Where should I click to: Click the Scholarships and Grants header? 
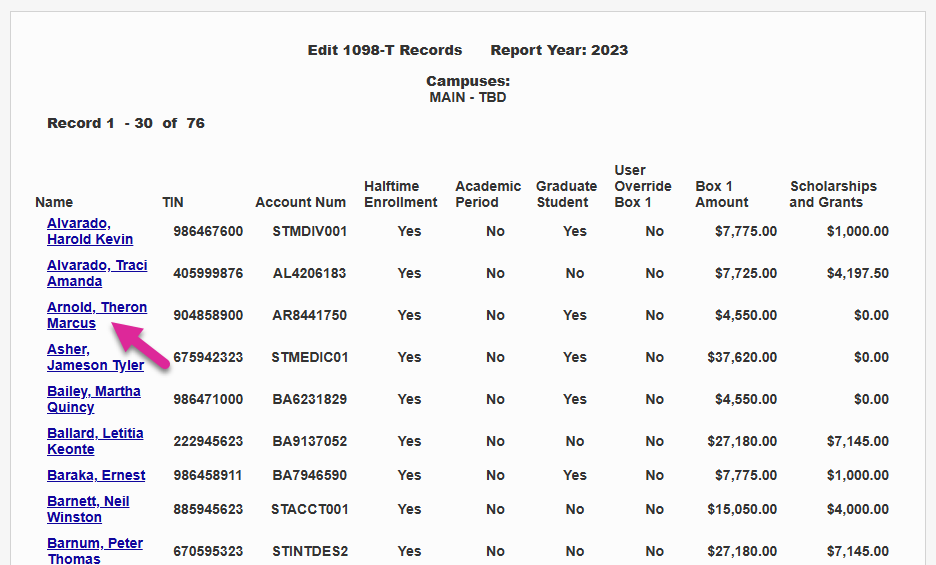pos(832,194)
